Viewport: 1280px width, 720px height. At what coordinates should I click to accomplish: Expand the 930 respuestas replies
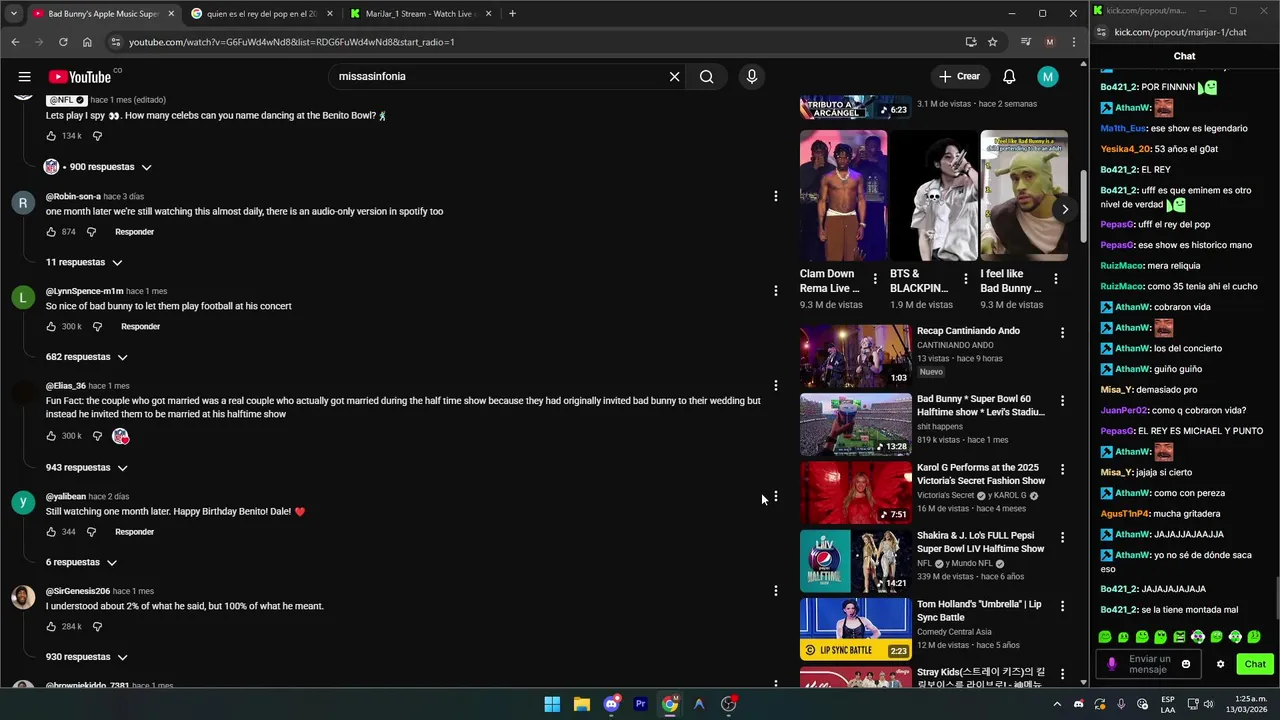click(87, 657)
